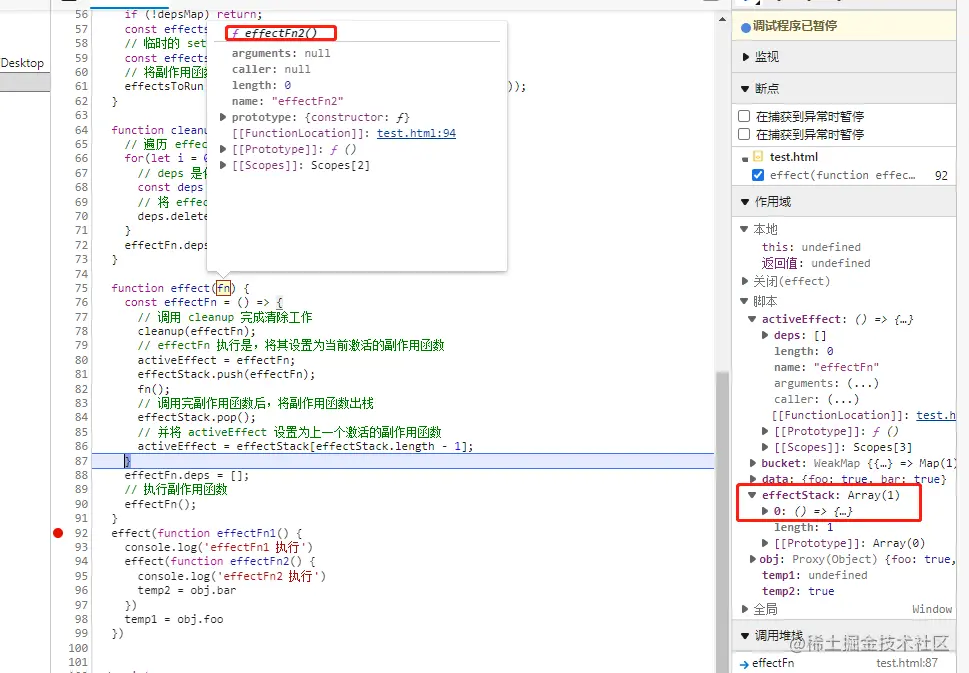Click effectStack.pop(); on line 84
The image size is (969, 673).
pyautogui.click(x=197, y=417)
